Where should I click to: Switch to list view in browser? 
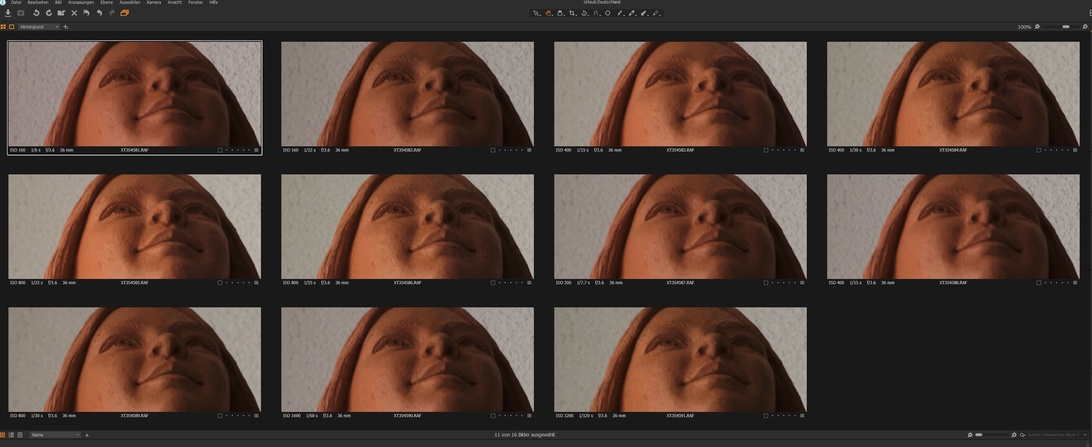click(x=20, y=435)
